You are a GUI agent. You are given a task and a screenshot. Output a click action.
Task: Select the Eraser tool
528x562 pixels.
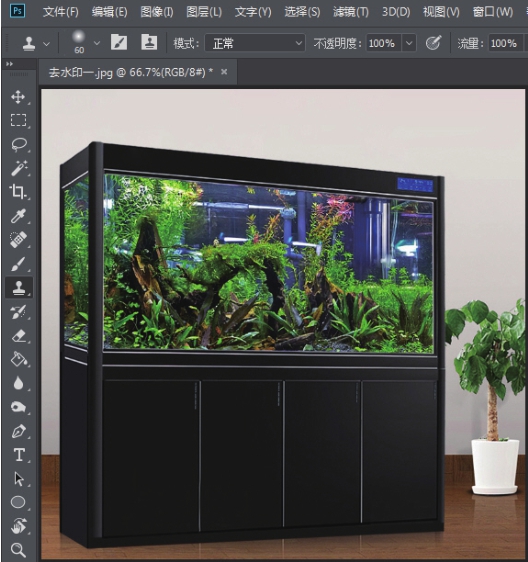point(18,336)
